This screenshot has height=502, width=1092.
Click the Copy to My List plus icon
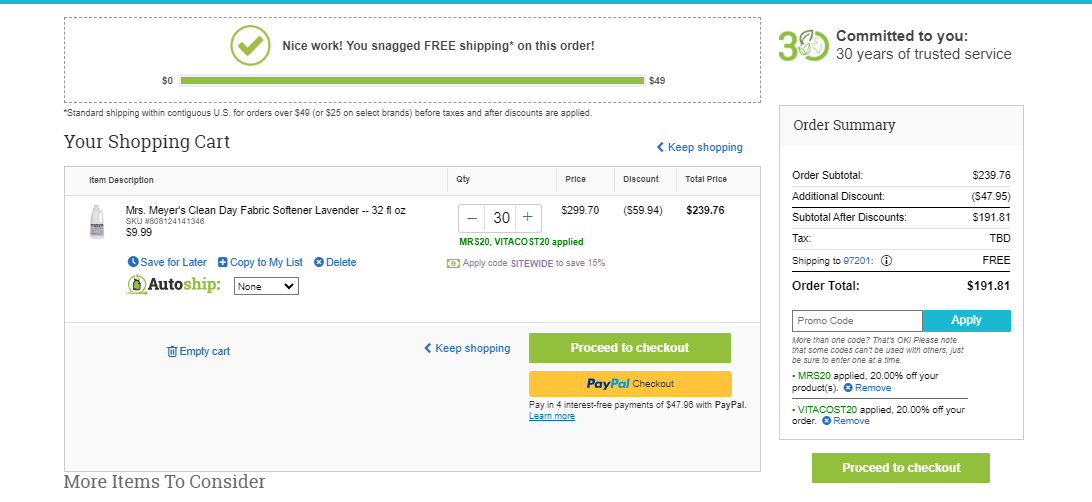tap(223, 262)
